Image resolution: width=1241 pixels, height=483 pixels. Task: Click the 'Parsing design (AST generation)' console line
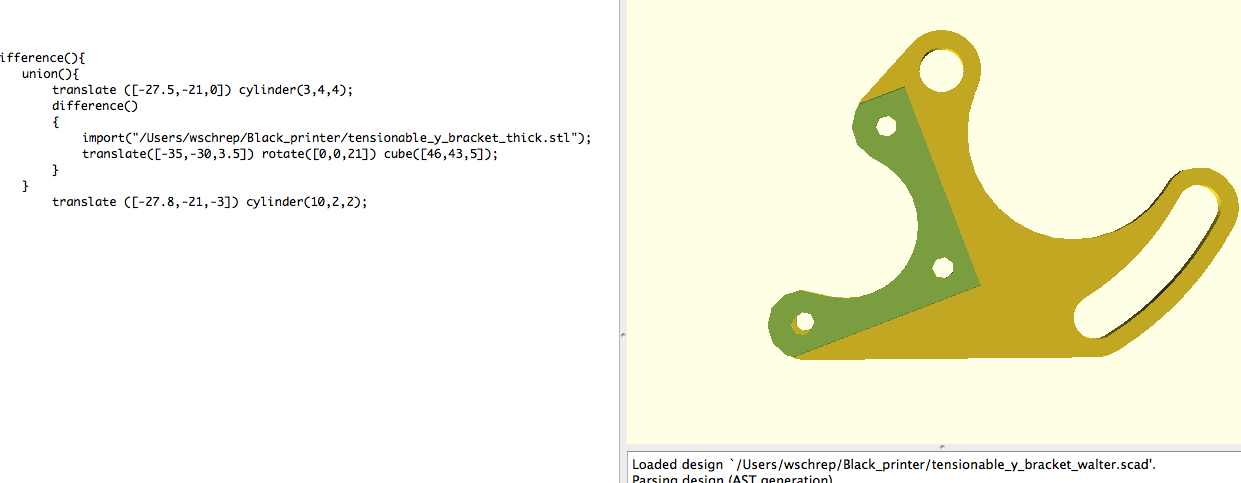[731, 479]
